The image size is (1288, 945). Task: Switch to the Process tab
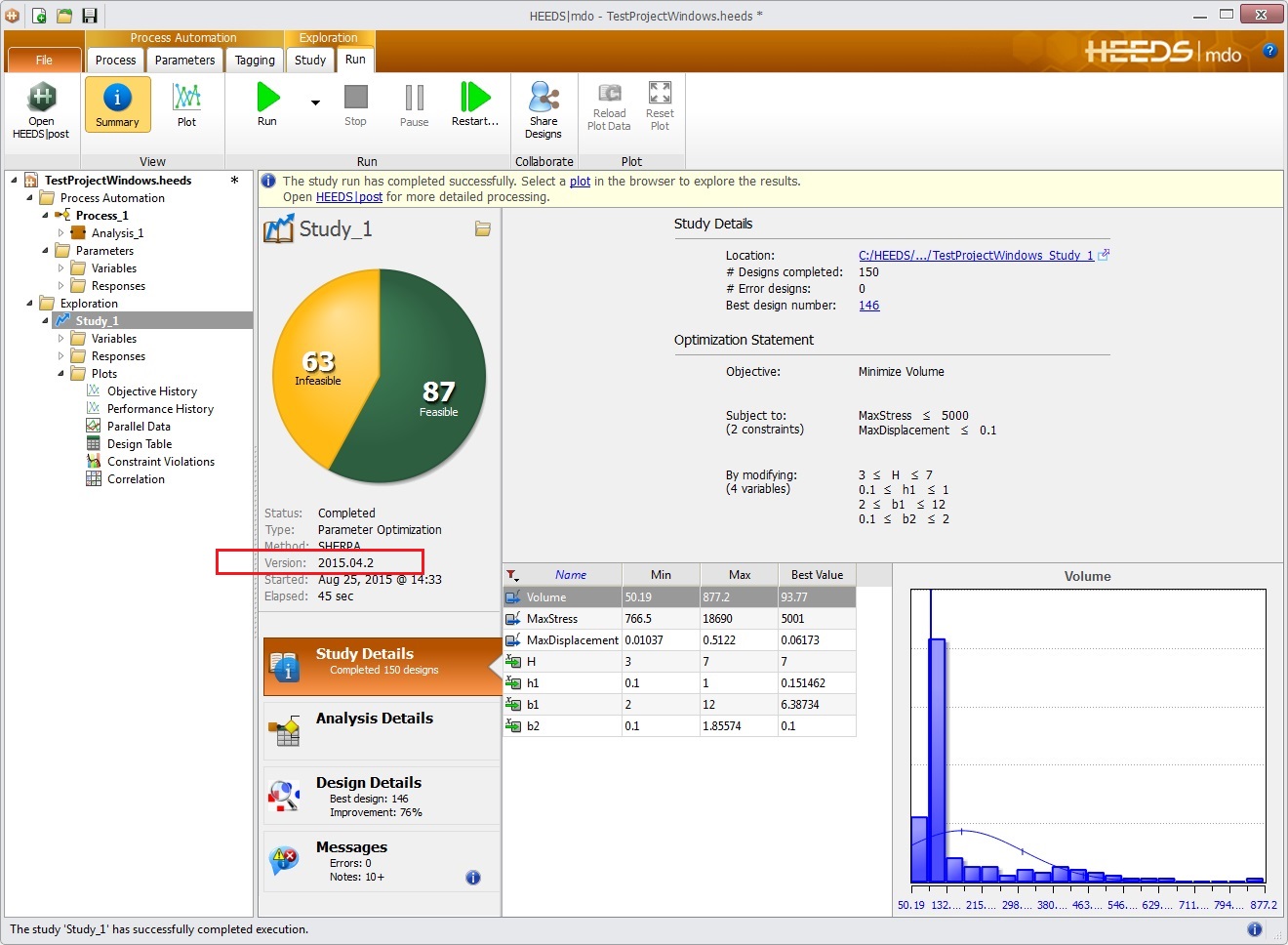click(x=116, y=61)
